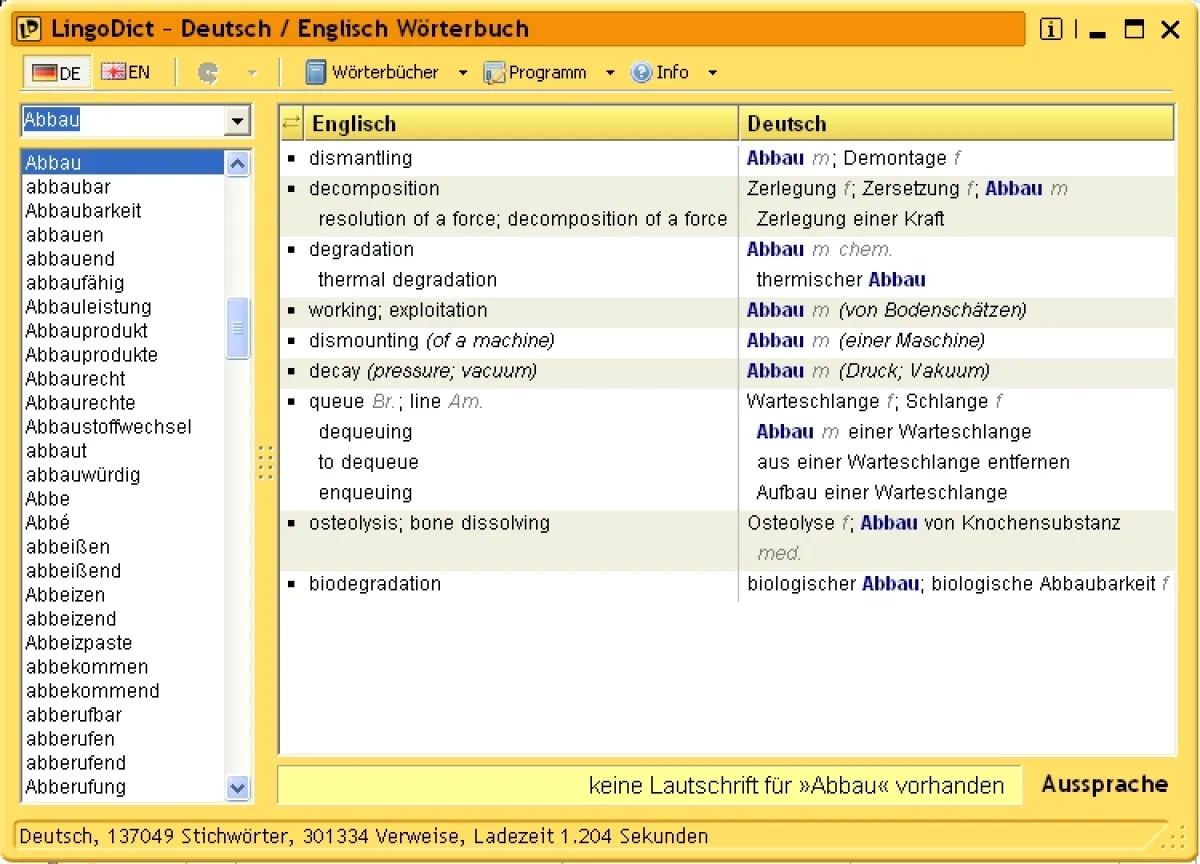Open the info icon in title bar
The image size is (1200, 864).
tap(1051, 30)
